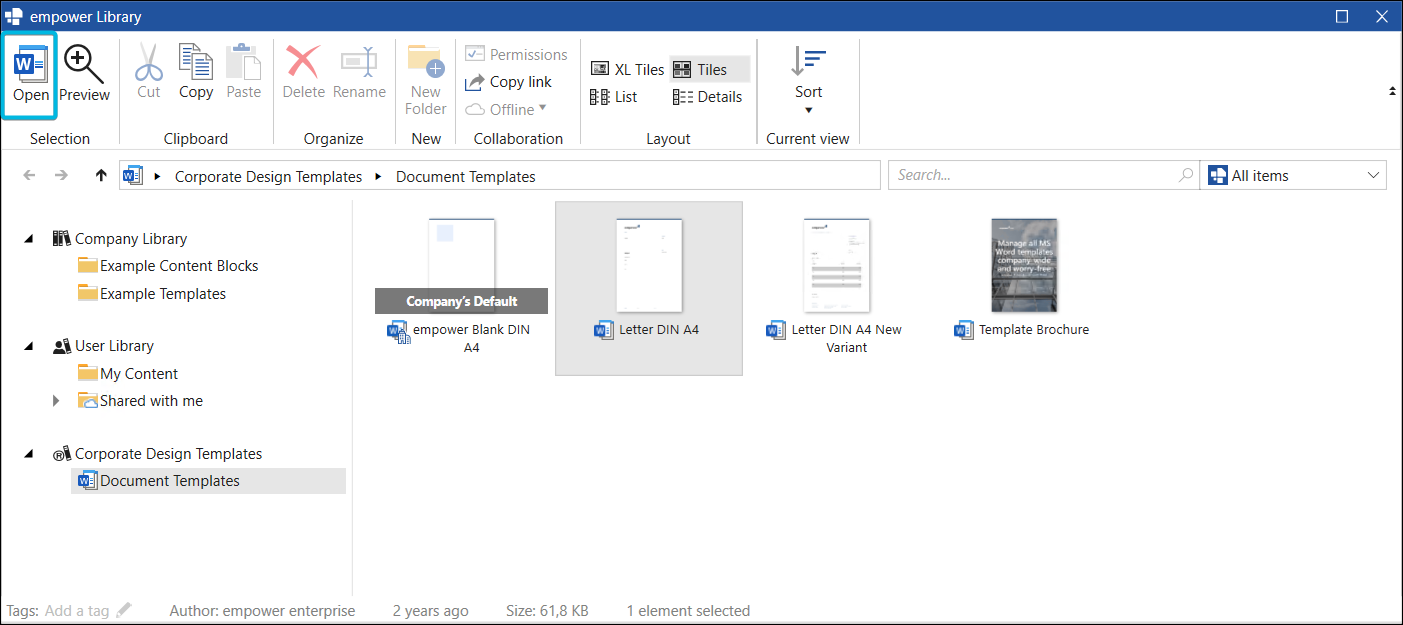Screen dimensions: 1403x625
Task: Click the Rename icon
Action: click(359, 62)
